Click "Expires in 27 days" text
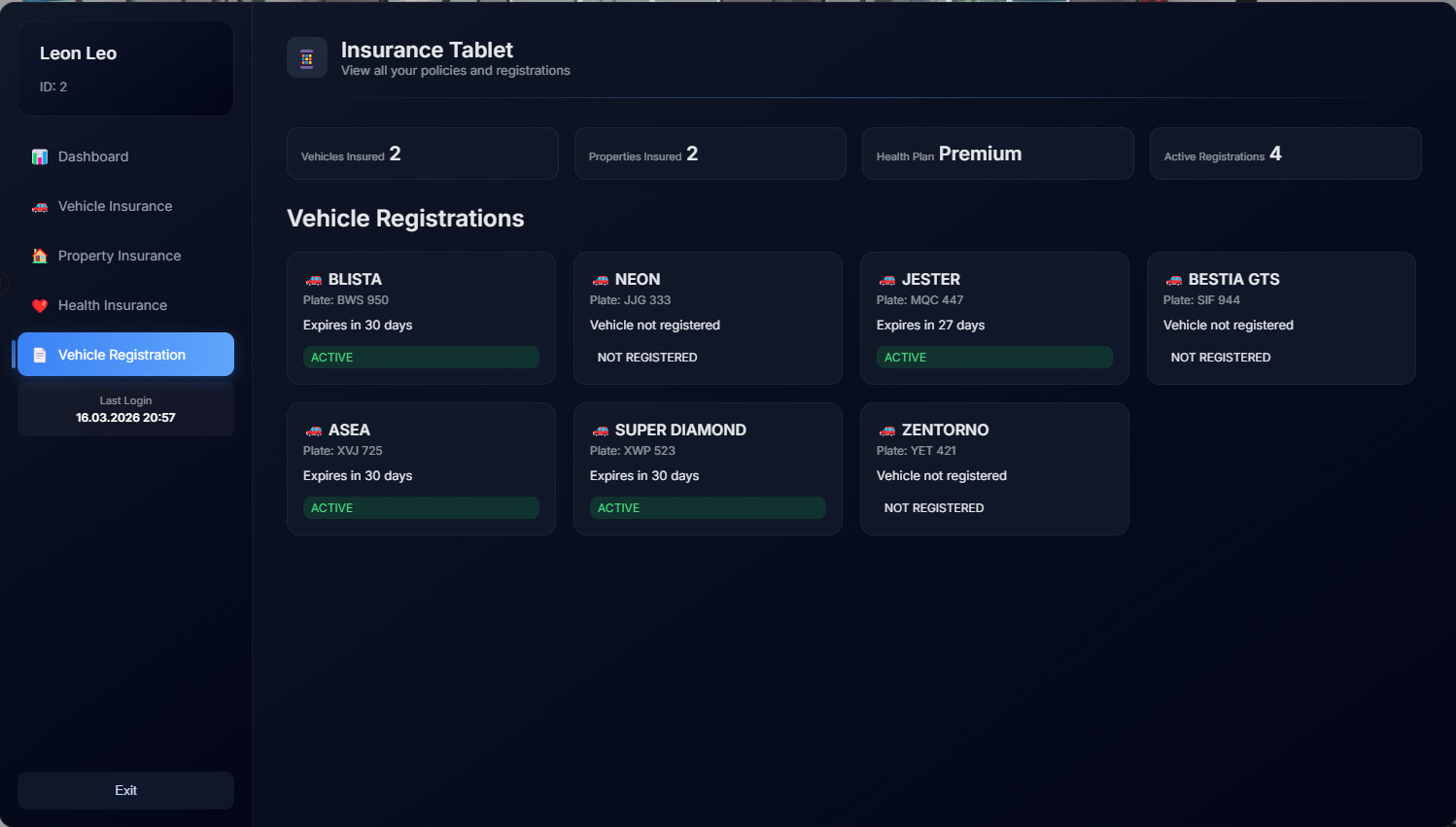1456x827 pixels. click(930, 326)
